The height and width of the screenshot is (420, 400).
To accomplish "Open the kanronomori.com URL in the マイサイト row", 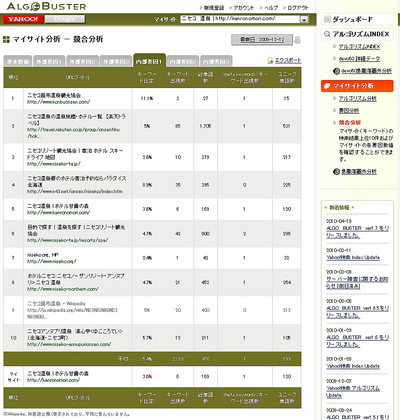I will point(53,380).
